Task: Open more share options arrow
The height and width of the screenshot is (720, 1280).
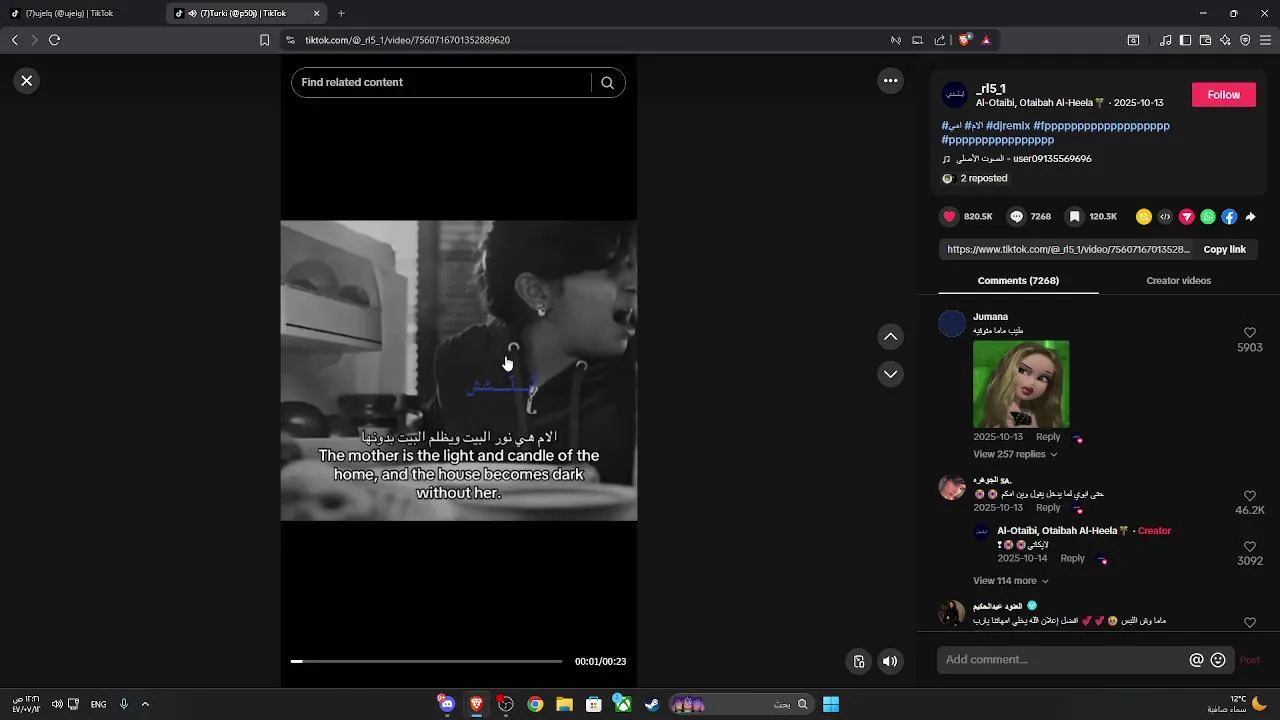Action: pyautogui.click(x=1250, y=217)
